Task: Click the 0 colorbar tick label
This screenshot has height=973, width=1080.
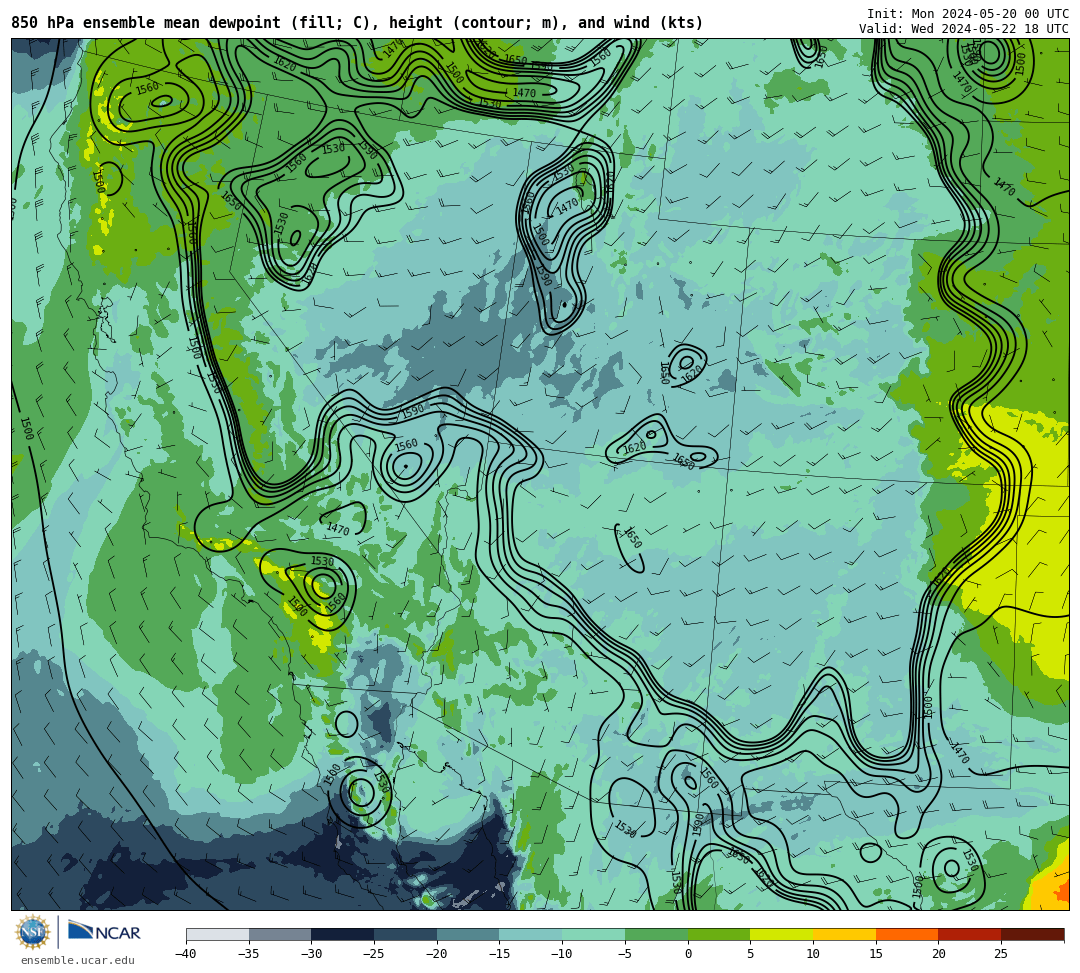Action: coord(688,954)
